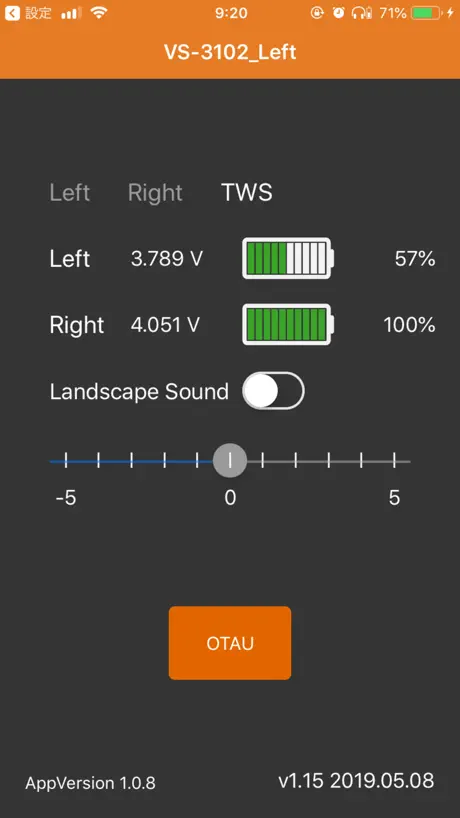Switch to the Left tab
Viewport: 460px width, 818px height.
(70, 193)
